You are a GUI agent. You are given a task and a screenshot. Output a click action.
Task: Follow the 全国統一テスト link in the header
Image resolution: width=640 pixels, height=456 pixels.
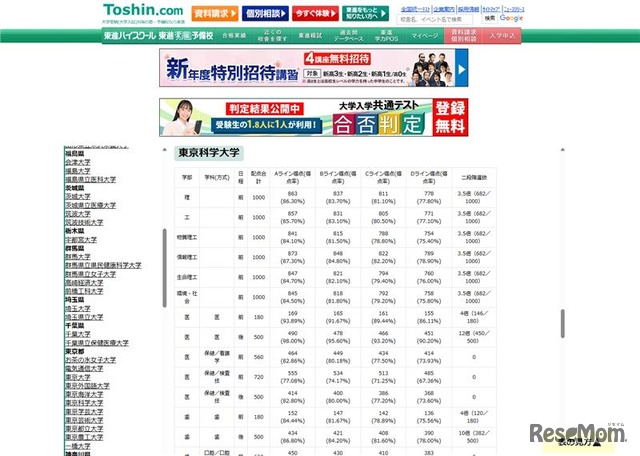[416, 9]
